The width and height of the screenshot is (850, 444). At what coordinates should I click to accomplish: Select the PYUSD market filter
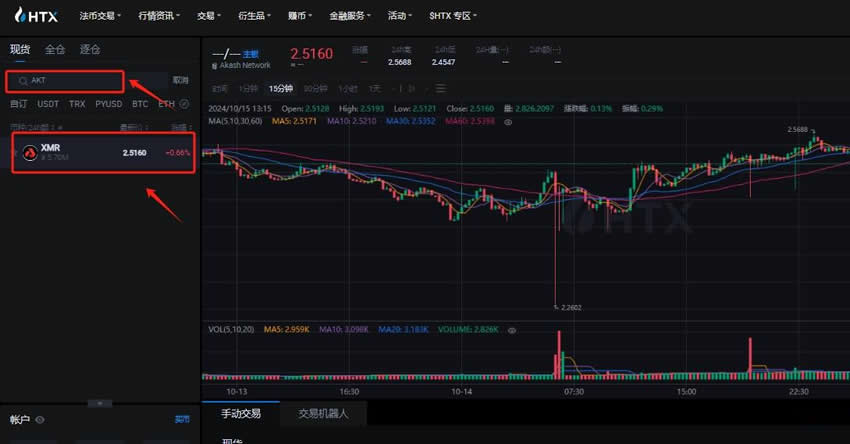click(x=108, y=104)
